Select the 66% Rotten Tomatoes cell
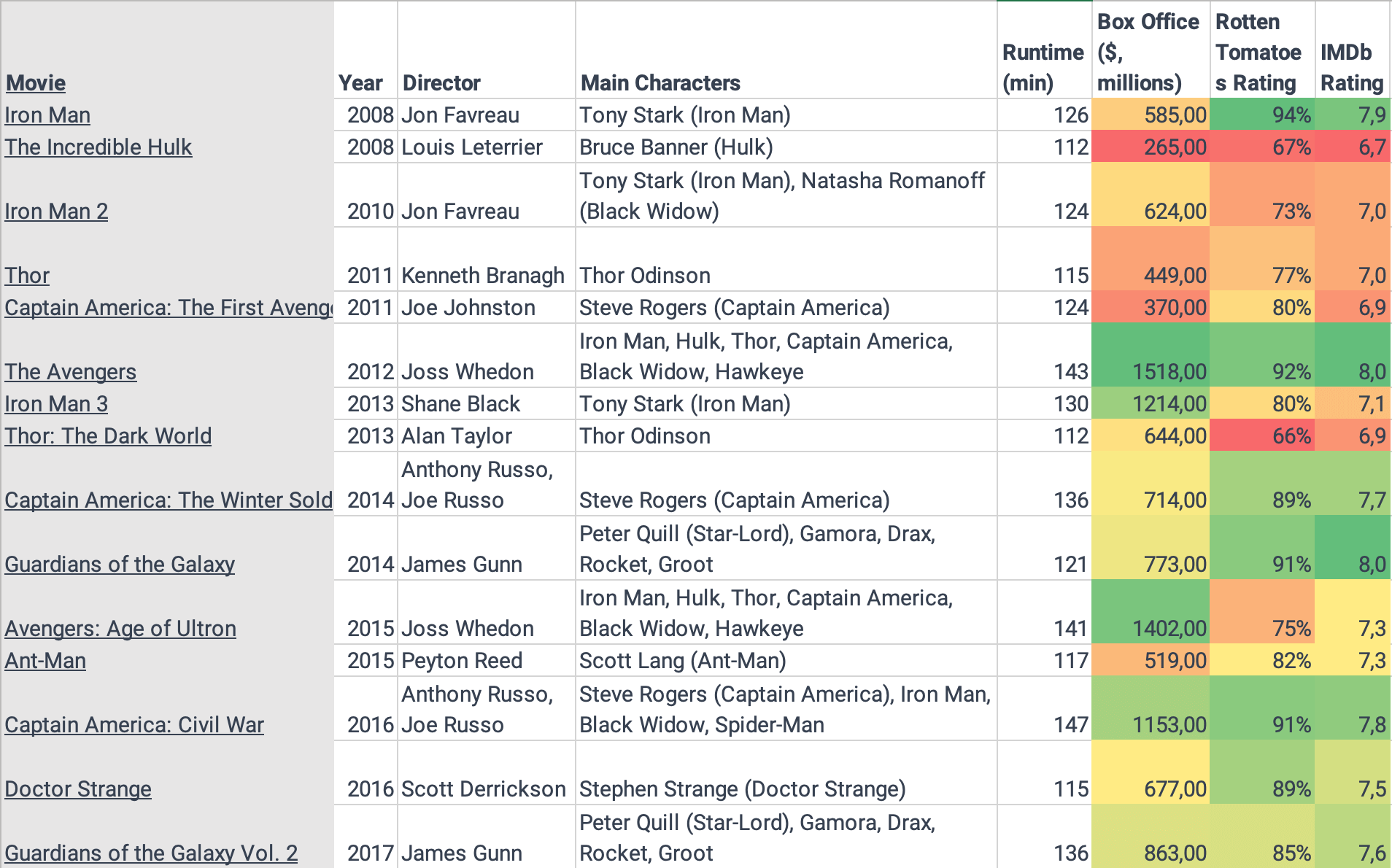 point(1262,436)
